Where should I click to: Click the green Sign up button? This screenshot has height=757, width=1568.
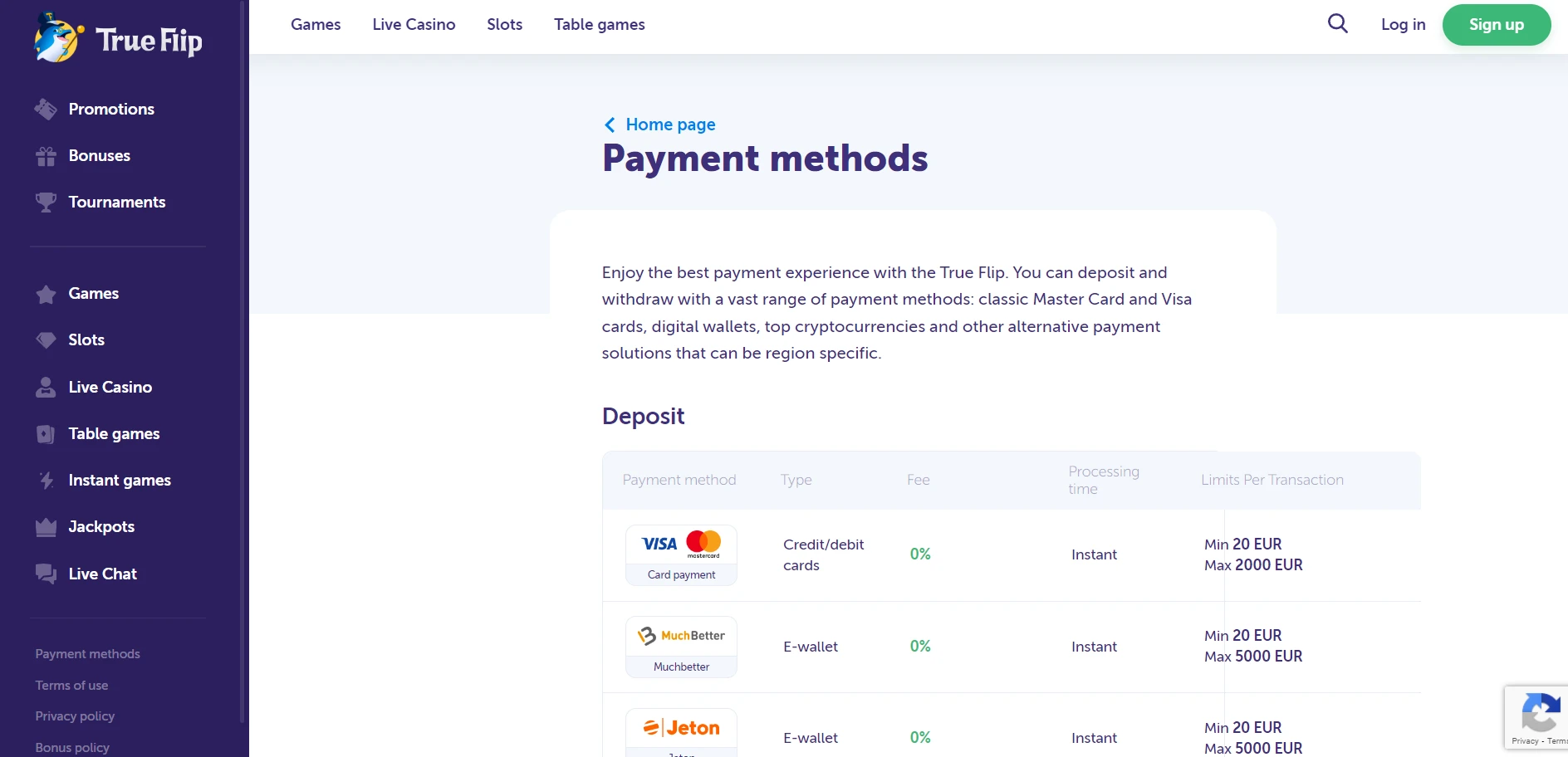click(1497, 25)
